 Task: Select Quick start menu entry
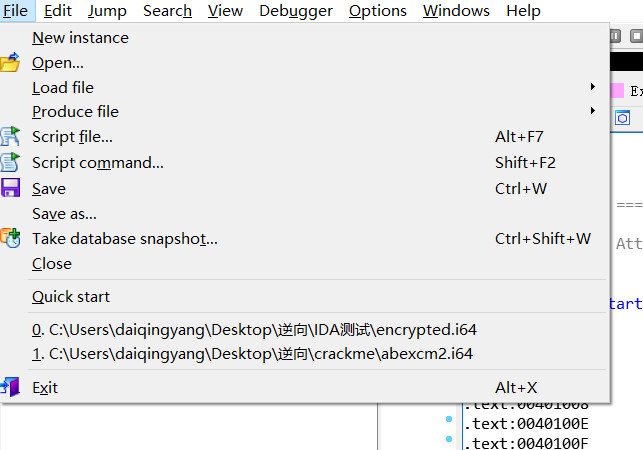point(71,297)
